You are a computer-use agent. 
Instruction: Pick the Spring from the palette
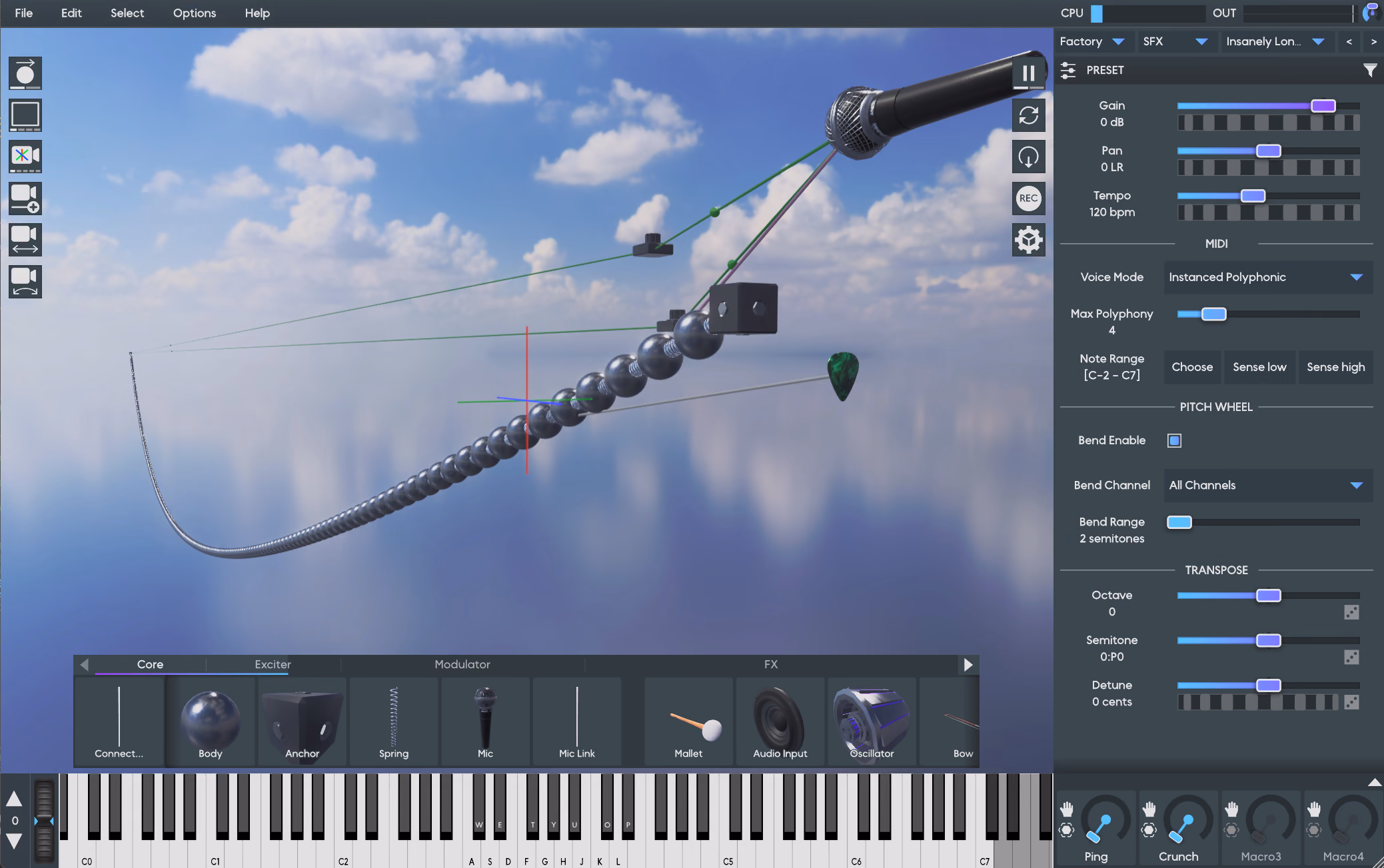tap(394, 721)
